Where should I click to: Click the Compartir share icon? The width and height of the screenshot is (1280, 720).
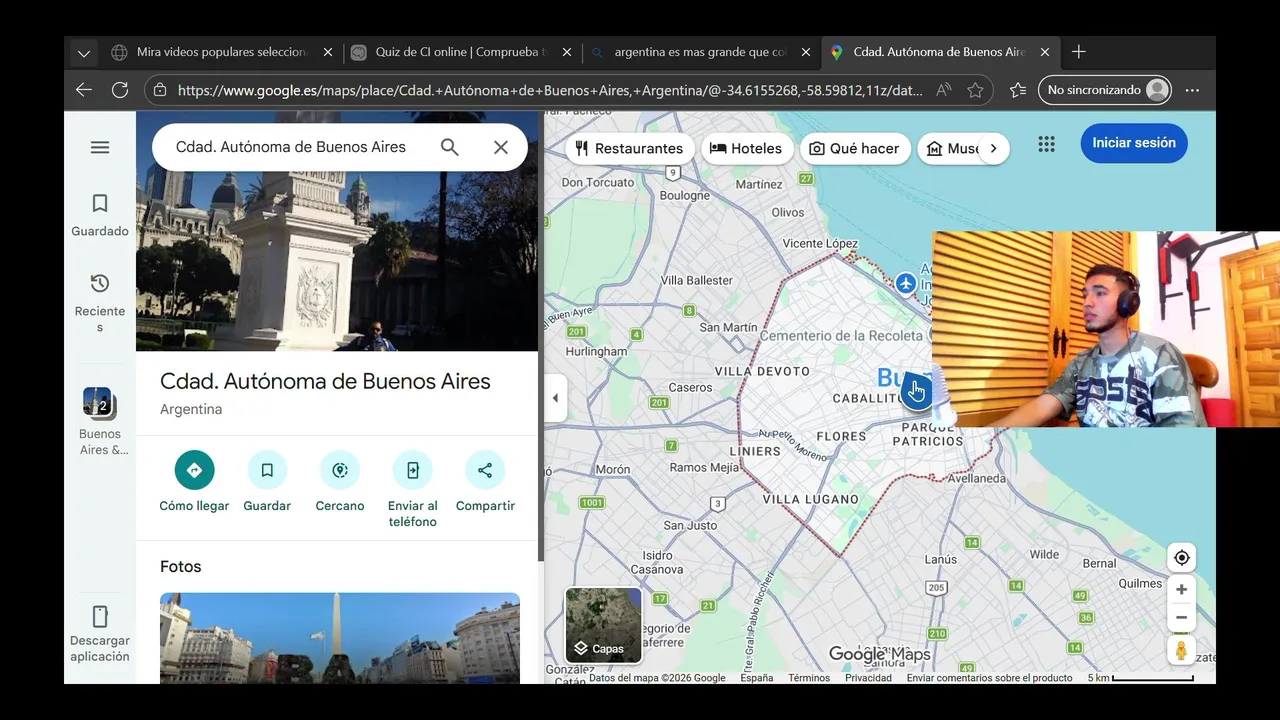pyautogui.click(x=485, y=470)
